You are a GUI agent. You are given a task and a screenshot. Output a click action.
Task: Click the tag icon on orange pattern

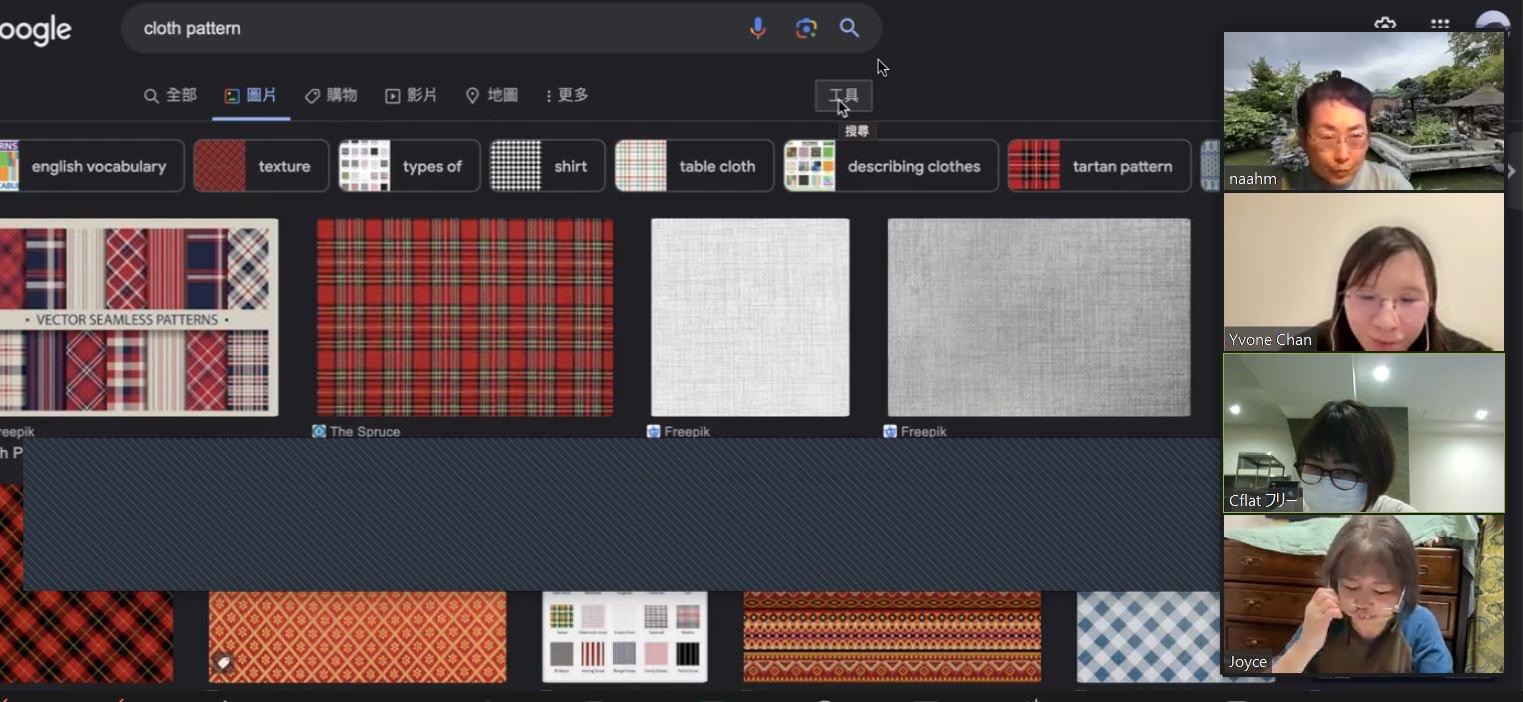224,662
